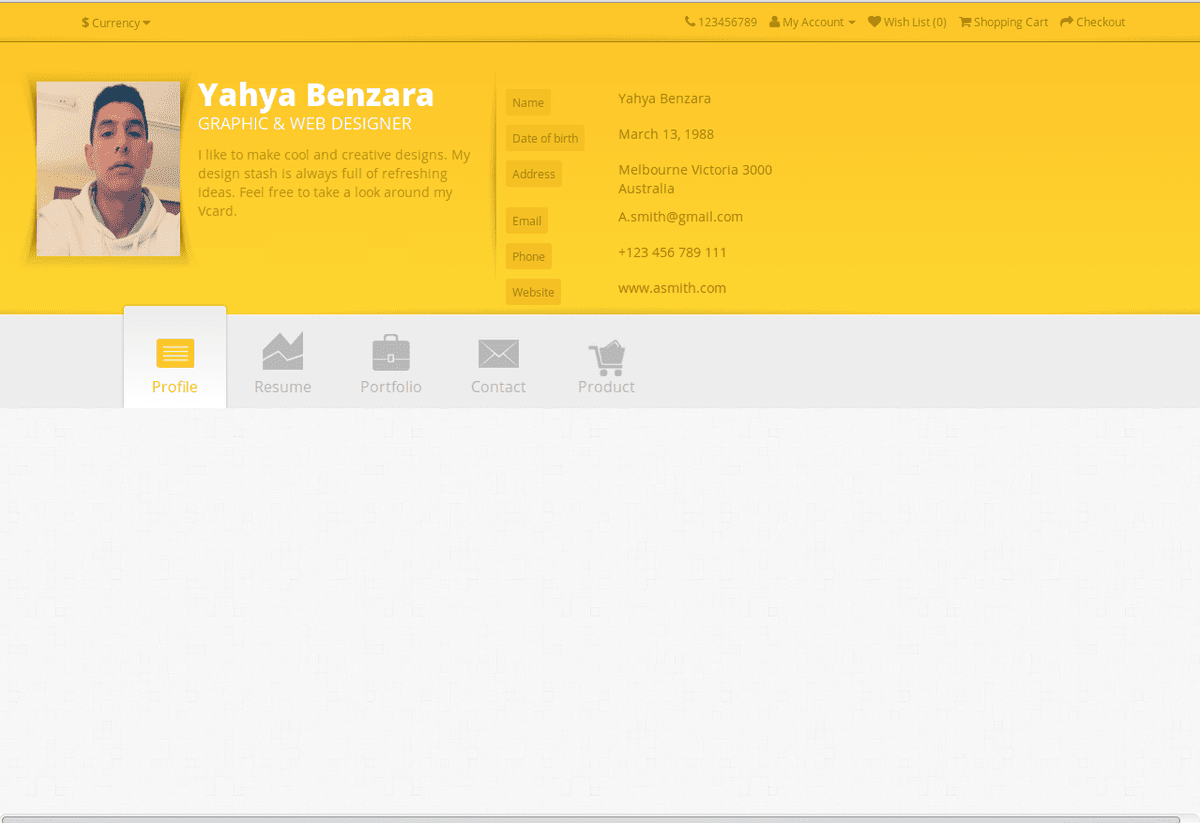
Task: Select the Profile tab icon
Action: [175, 353]
